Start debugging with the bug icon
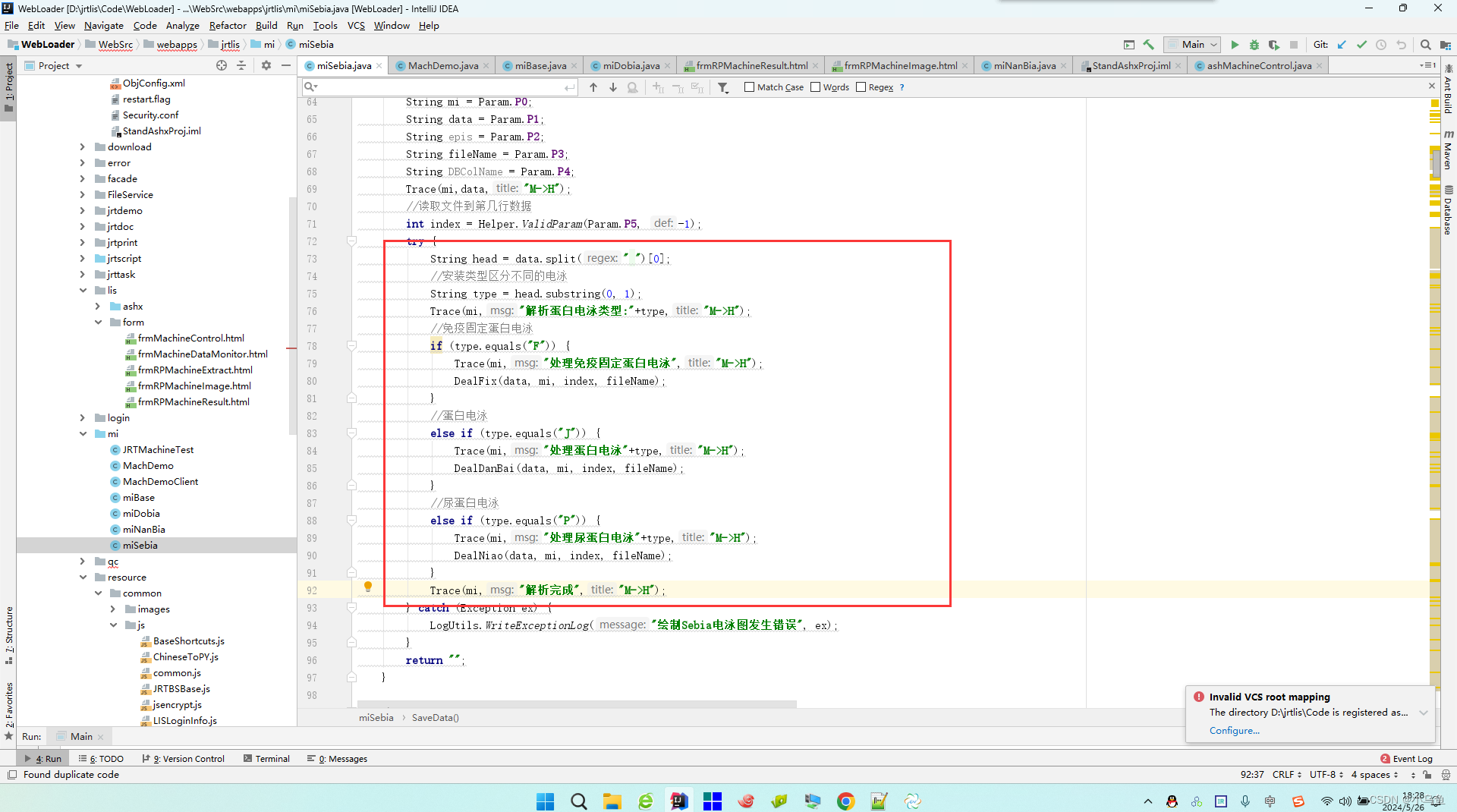1457x812 pixels. tap(1254, 45)
